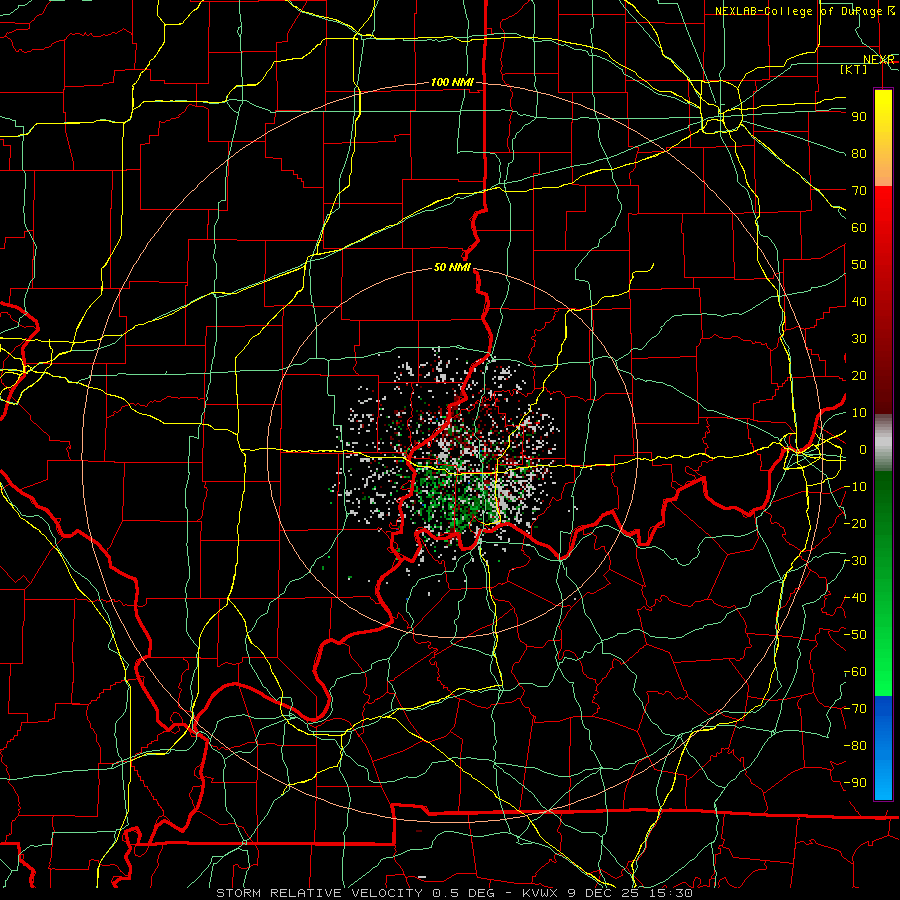Screen dimensions: 900x900
Task: Click the -10 value on the scale
Action: pos(855,487)
